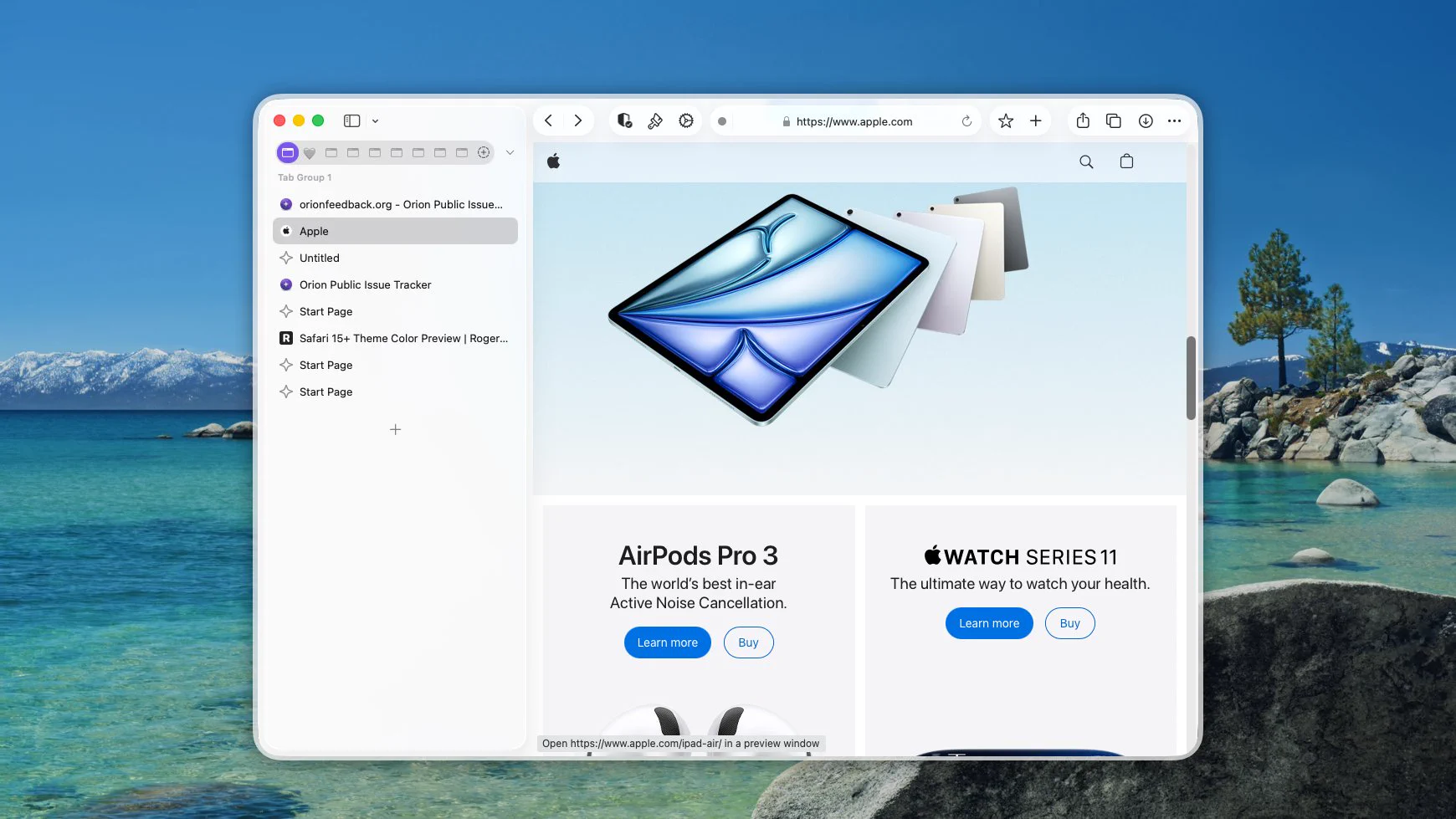Switch to the heart favorites group
Viewport: 1456px width, 819px height.
[310, 153]
